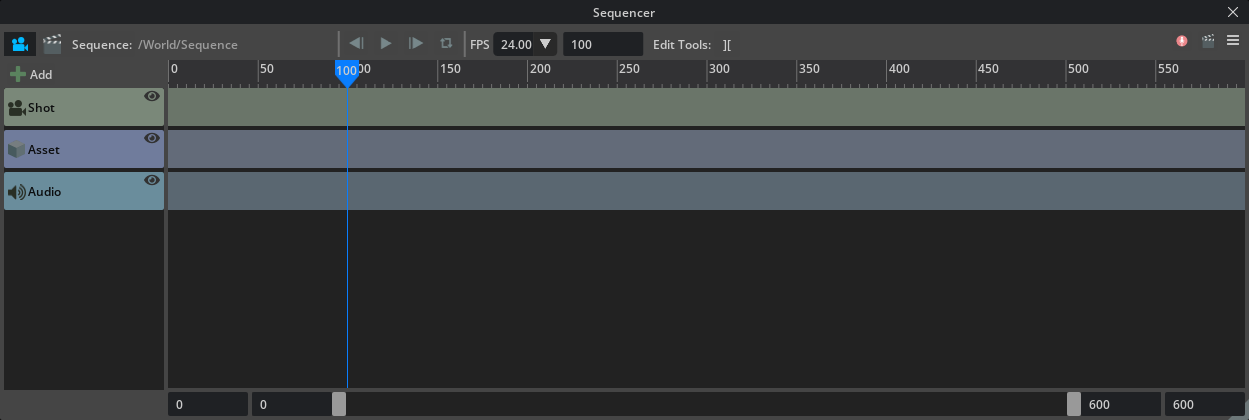The image size is (1249, 420).
Task: Select the Asset track header
Action: click(84, 149)
